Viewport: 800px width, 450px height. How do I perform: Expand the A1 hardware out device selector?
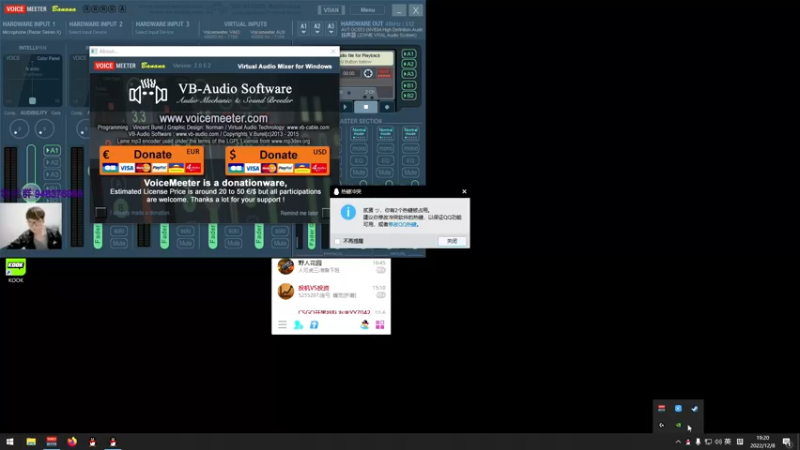coord(304,28)
